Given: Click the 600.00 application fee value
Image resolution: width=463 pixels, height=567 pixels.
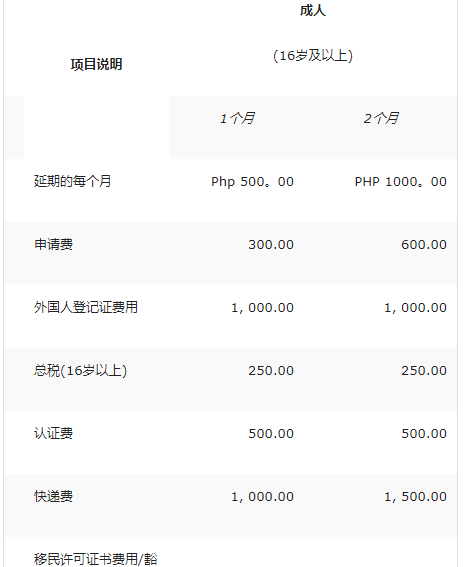Looking at the screenshot, I should click(424, 245).
